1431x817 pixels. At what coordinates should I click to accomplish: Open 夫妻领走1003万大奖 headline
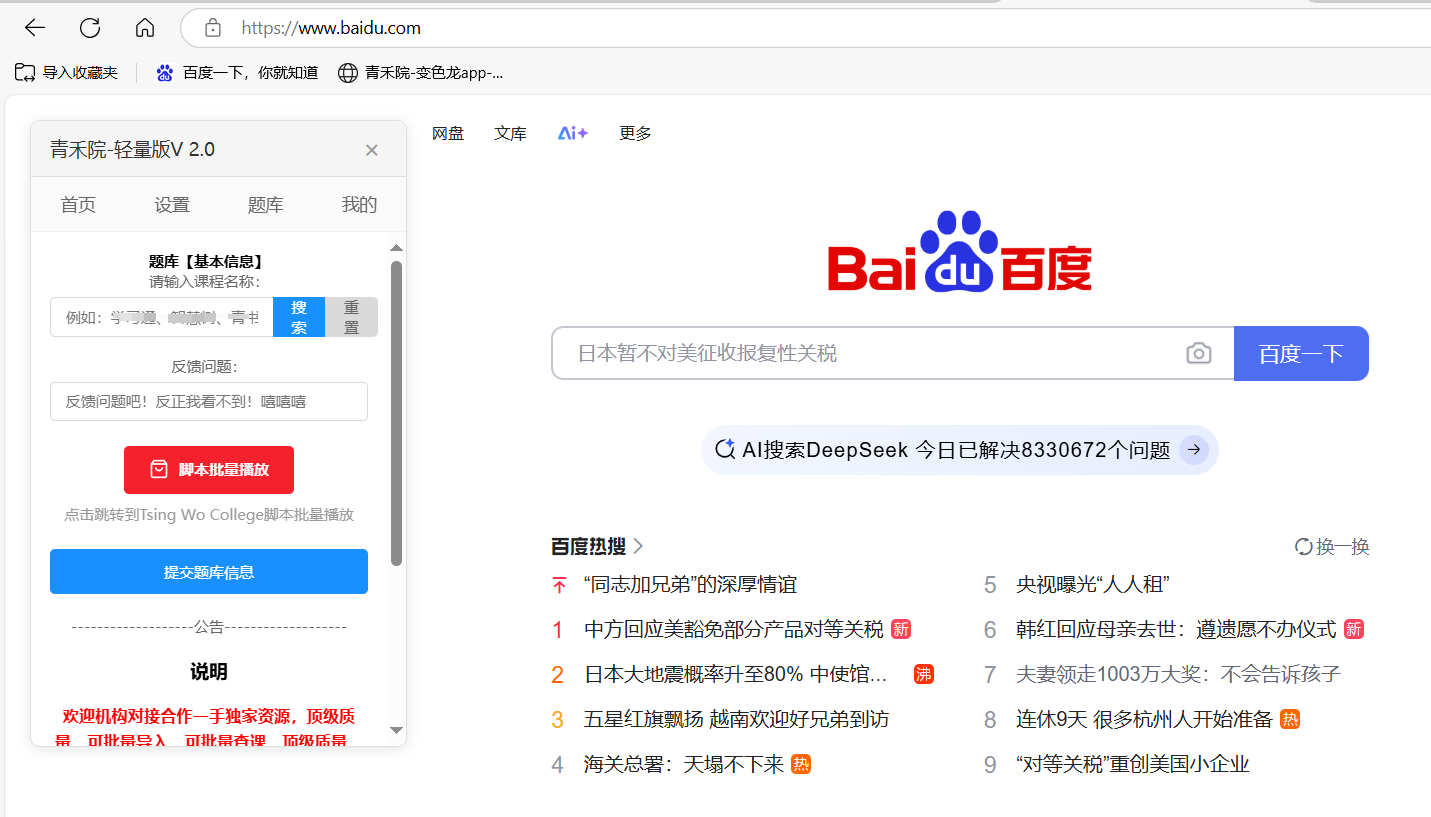(x=1178, y=674)
